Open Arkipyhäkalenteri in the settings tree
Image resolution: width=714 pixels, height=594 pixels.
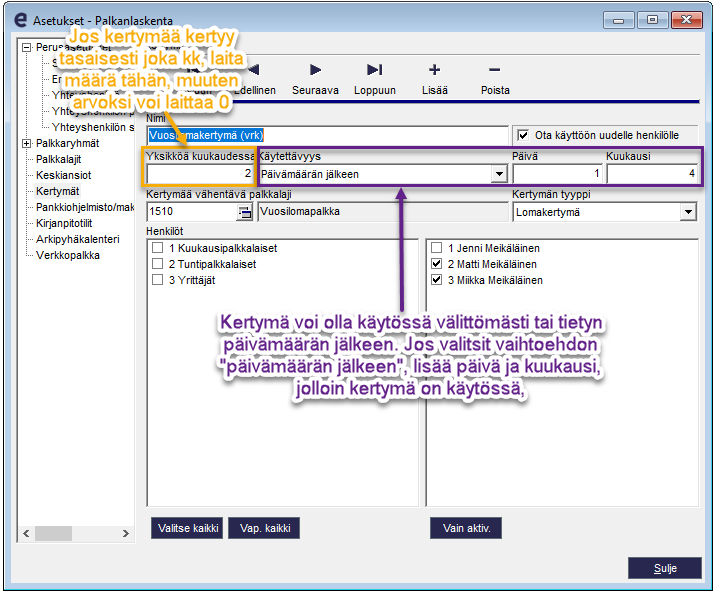tap(78, 239)
